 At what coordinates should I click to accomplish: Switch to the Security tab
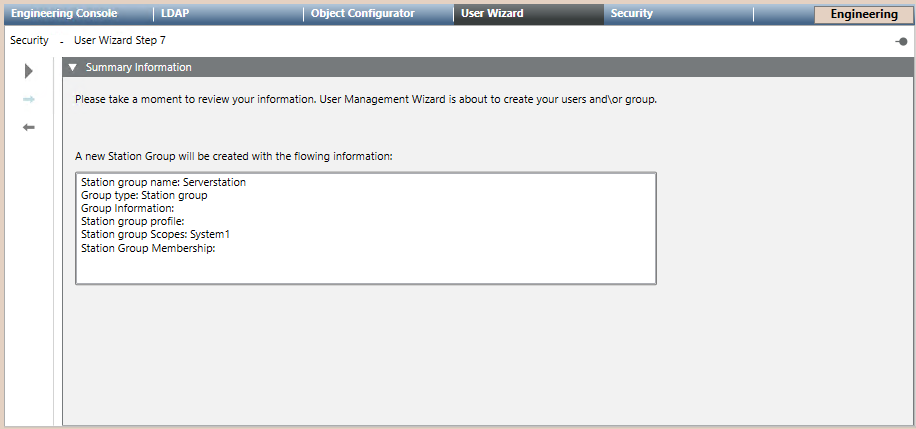(632, 14)
